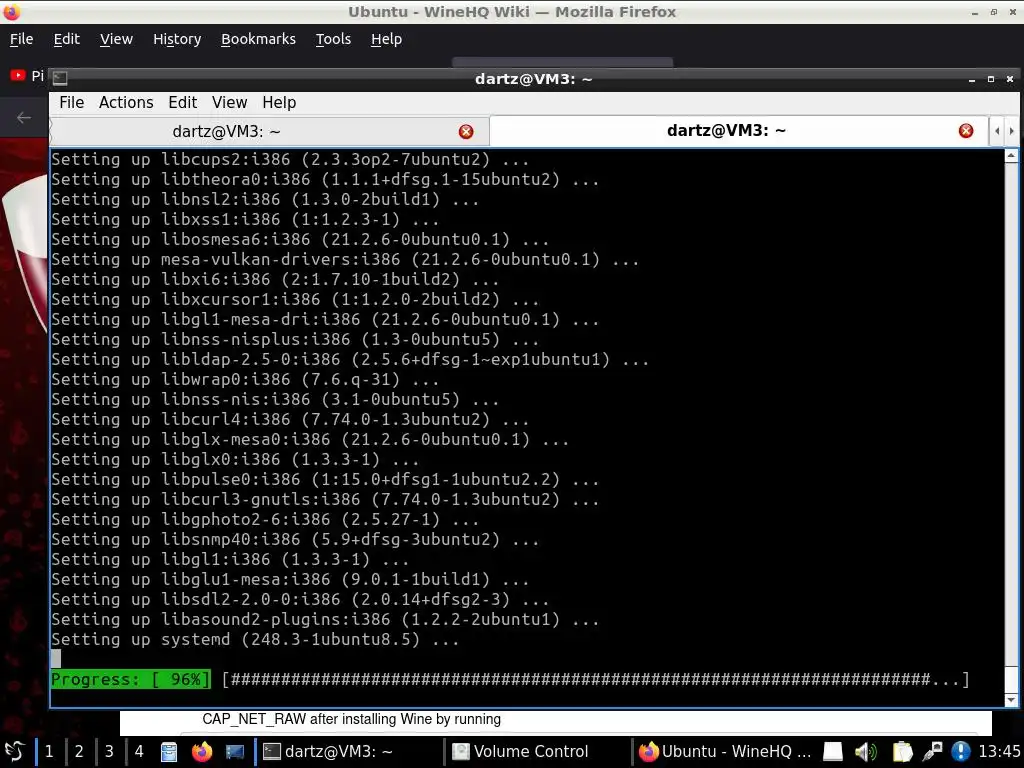Image resolution: width=1024 pixels, height=768 pixels.
Task: Switch to workspace 2 in the panel
Action: pos(79,751)
